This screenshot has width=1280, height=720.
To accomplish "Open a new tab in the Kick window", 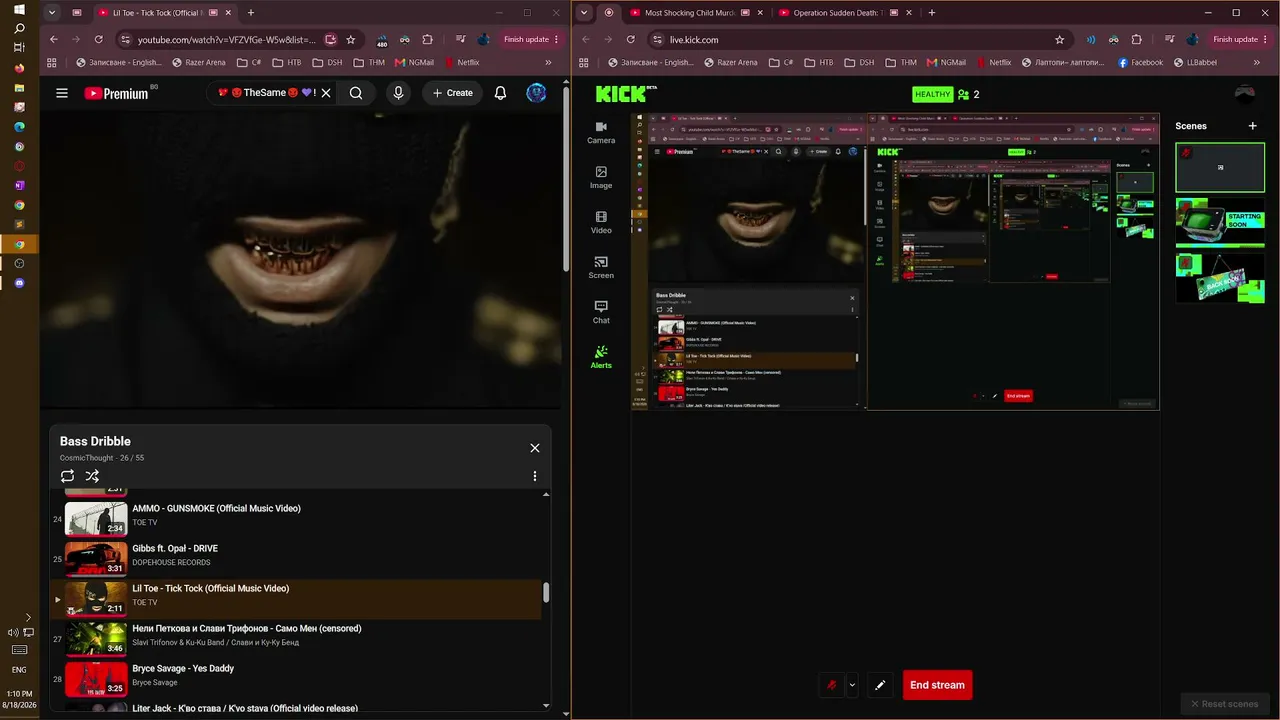I will click(x=932, y=13).
